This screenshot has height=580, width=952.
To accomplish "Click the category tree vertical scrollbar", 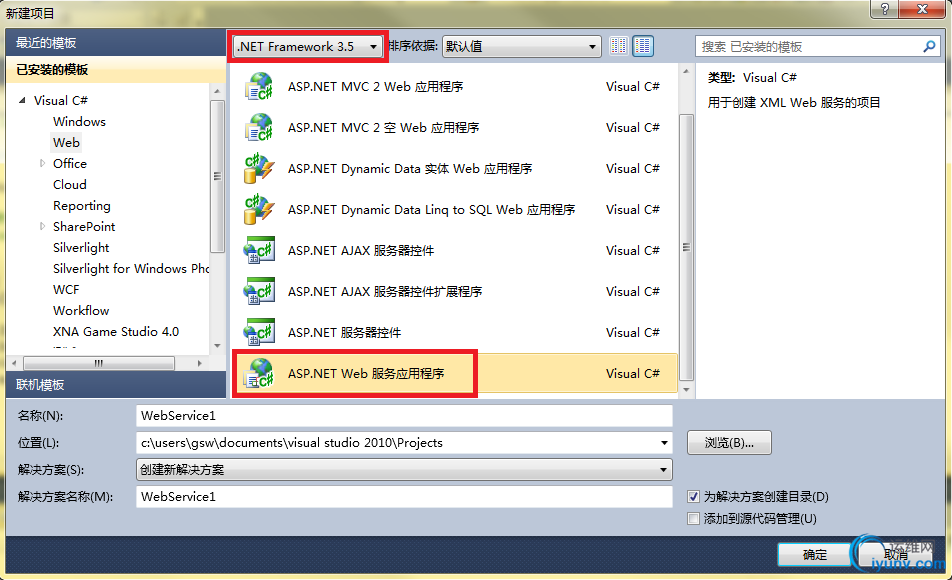I will point(217,176).
